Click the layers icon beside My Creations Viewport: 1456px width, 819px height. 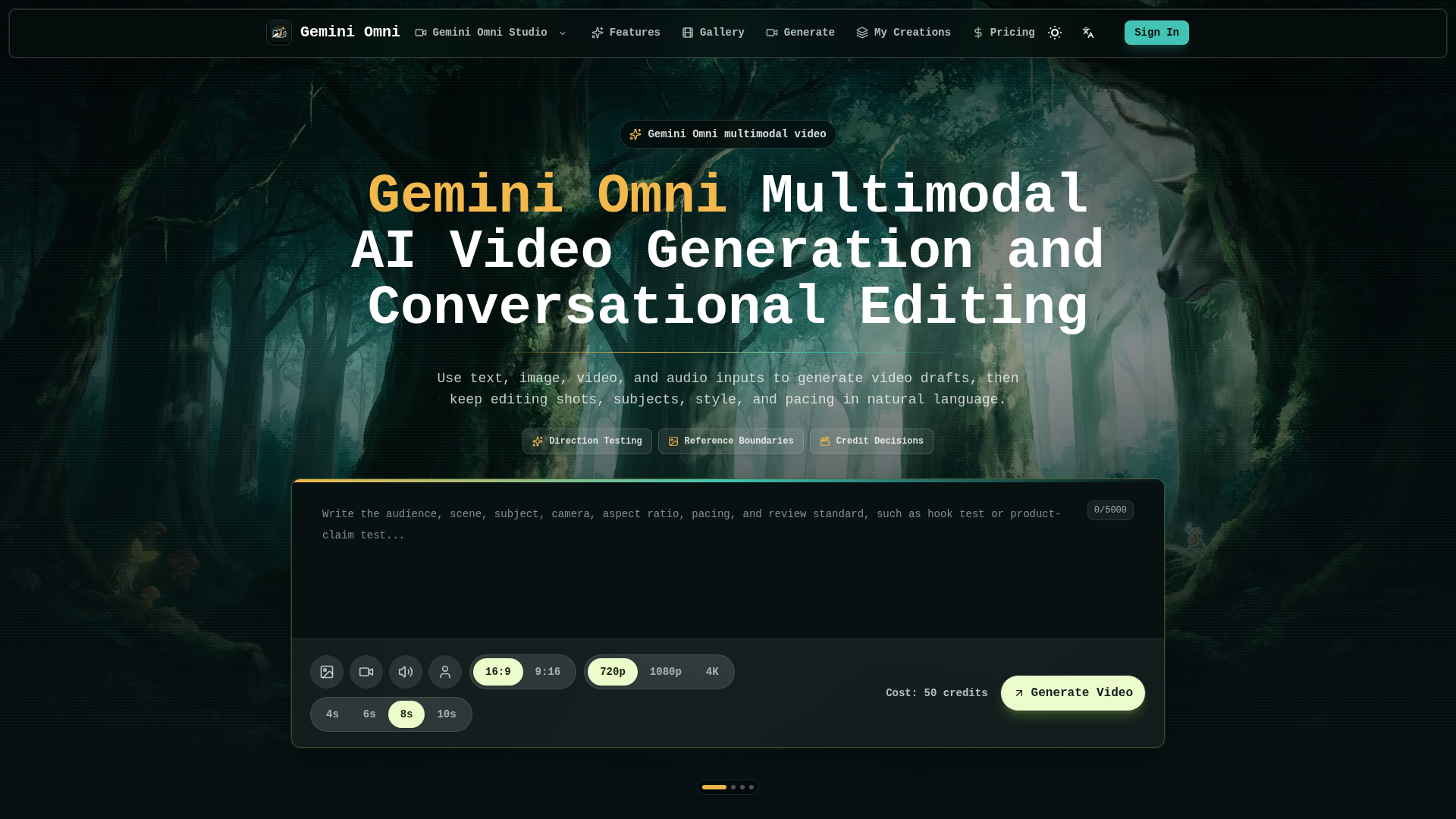click(x=862, y=33)
